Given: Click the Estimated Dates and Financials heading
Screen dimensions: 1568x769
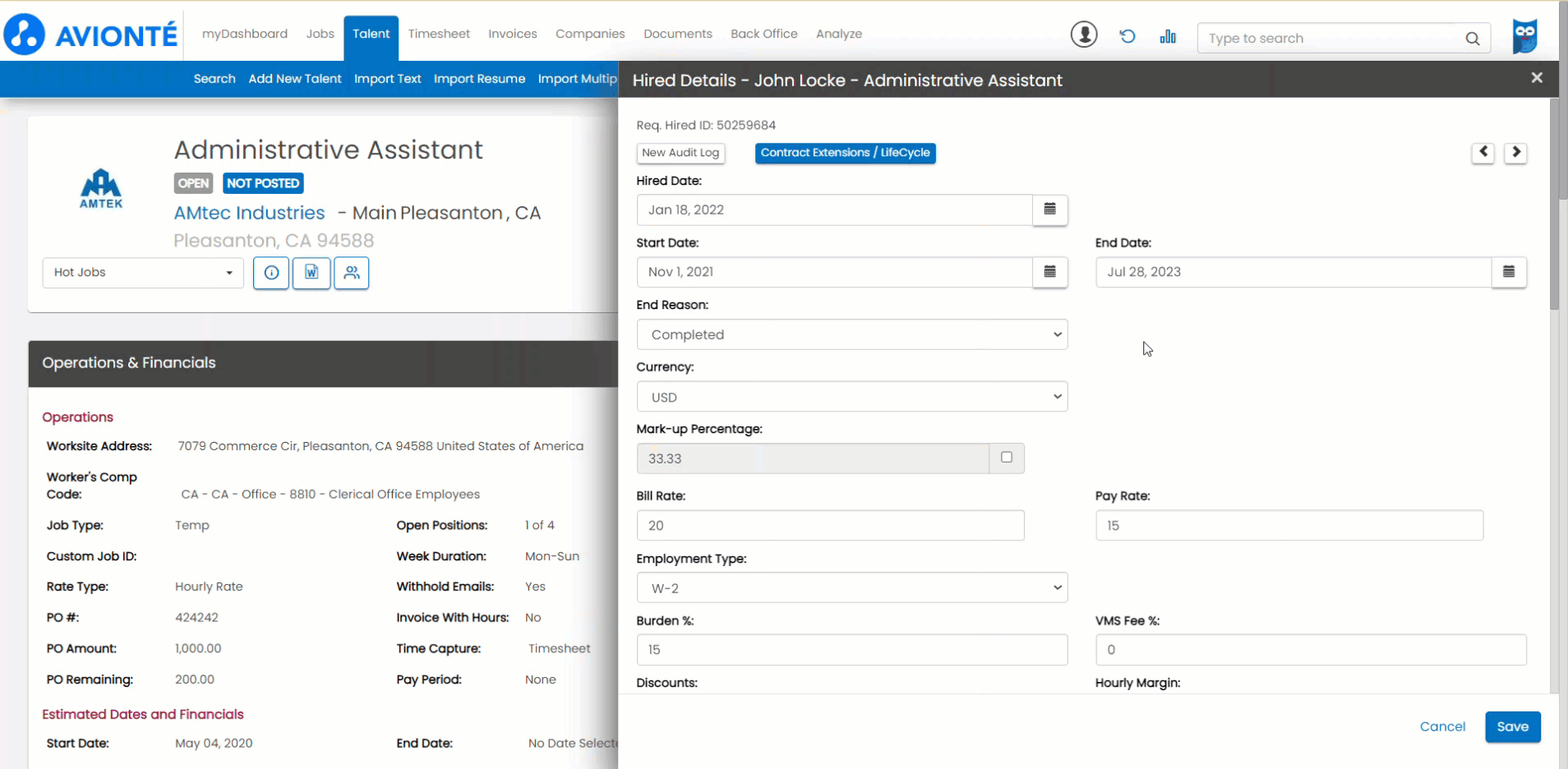Looking at the screenshot, I should (x=143, y=715).
